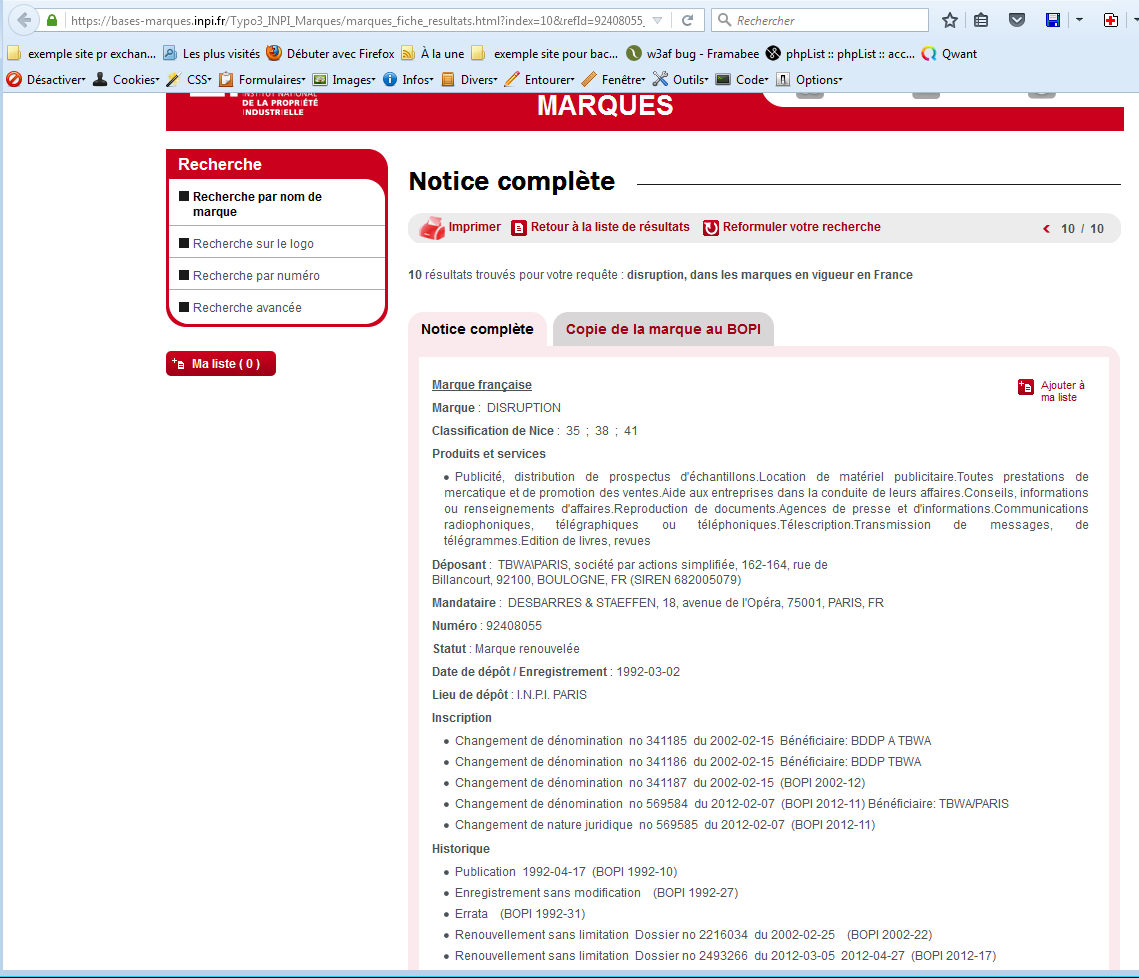Open the Outils developer toolbar menu
The image size is (1139, 978).
click(x=681, y=79)
